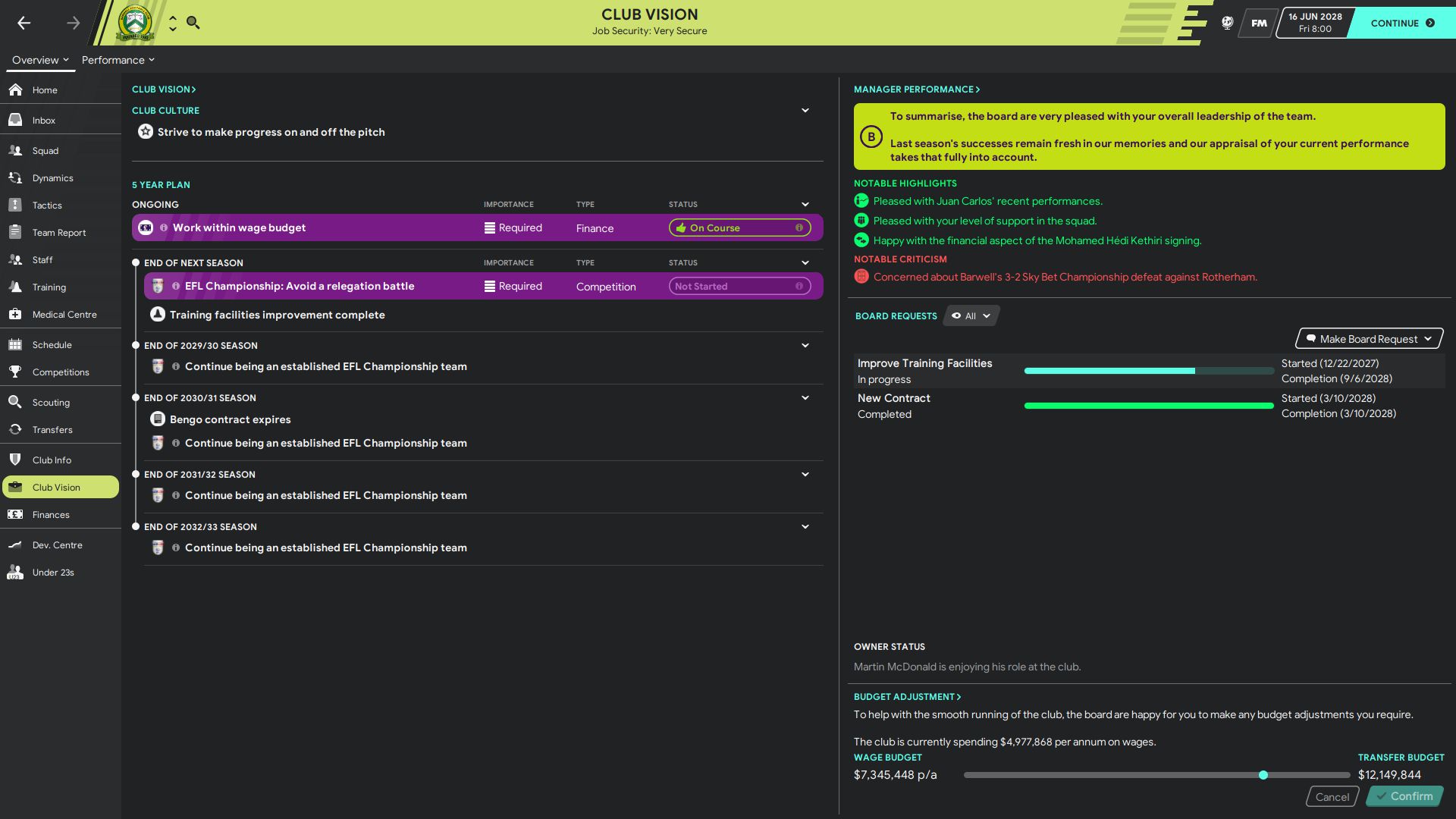Open the Home sidebar item

pos(61,89)
